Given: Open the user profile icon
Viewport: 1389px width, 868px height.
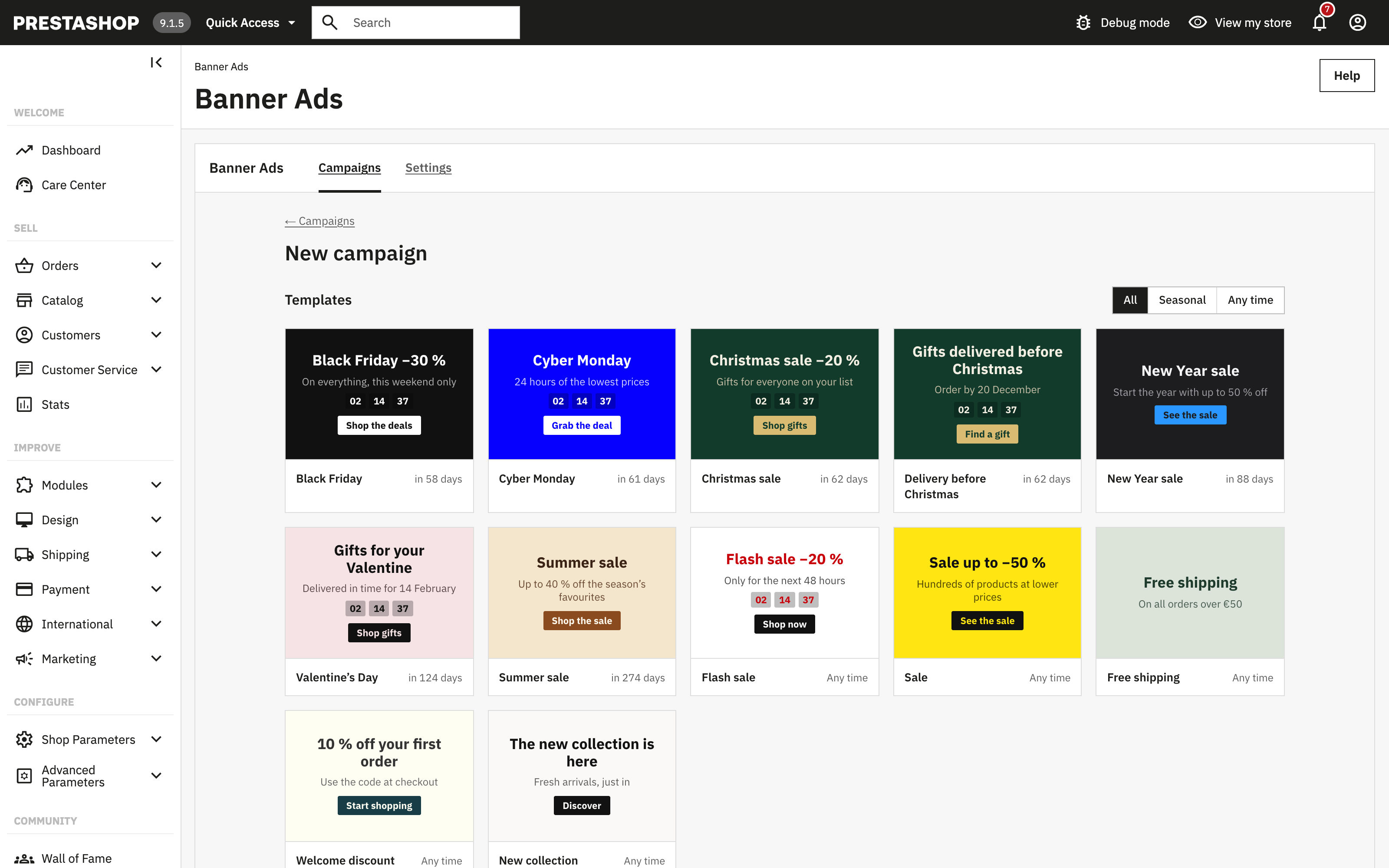Looking at the screenshot, I should click(1357, 23).
